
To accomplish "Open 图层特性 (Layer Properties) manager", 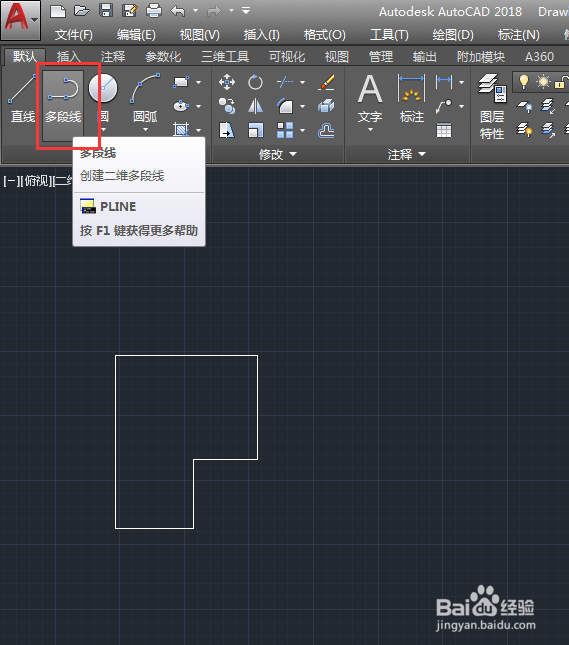I will [x=492, y=106].
